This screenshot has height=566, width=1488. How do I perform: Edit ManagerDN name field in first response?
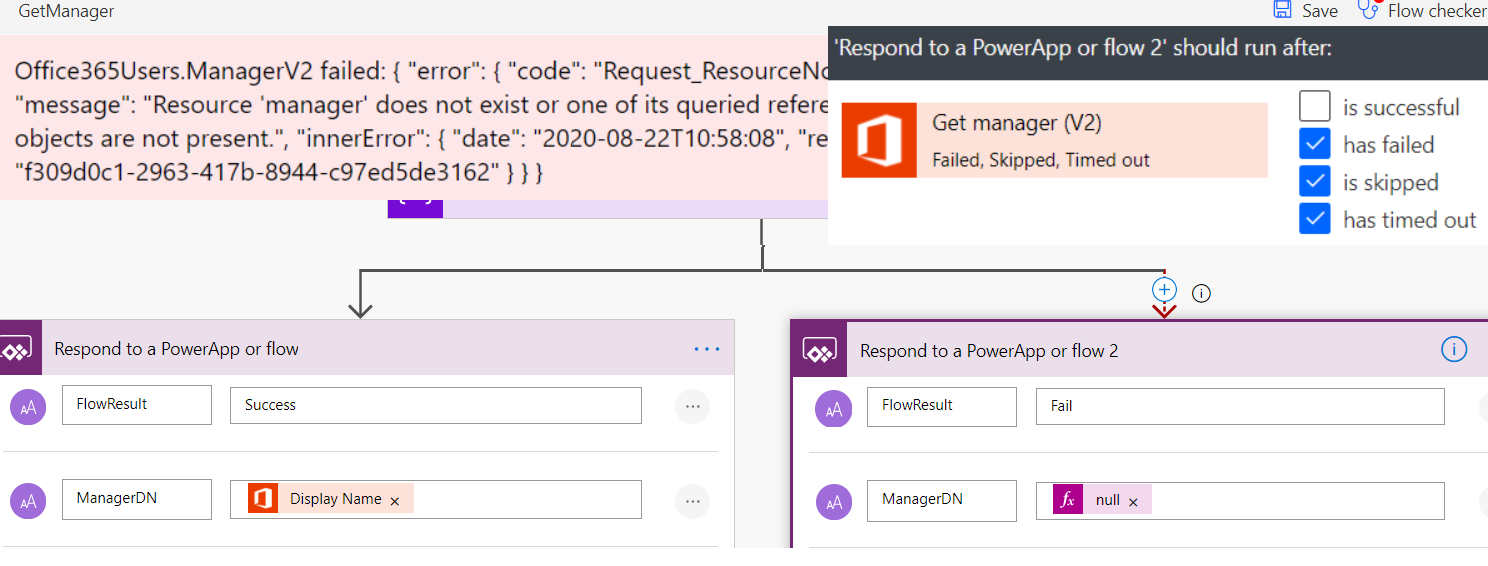point(137,499)
